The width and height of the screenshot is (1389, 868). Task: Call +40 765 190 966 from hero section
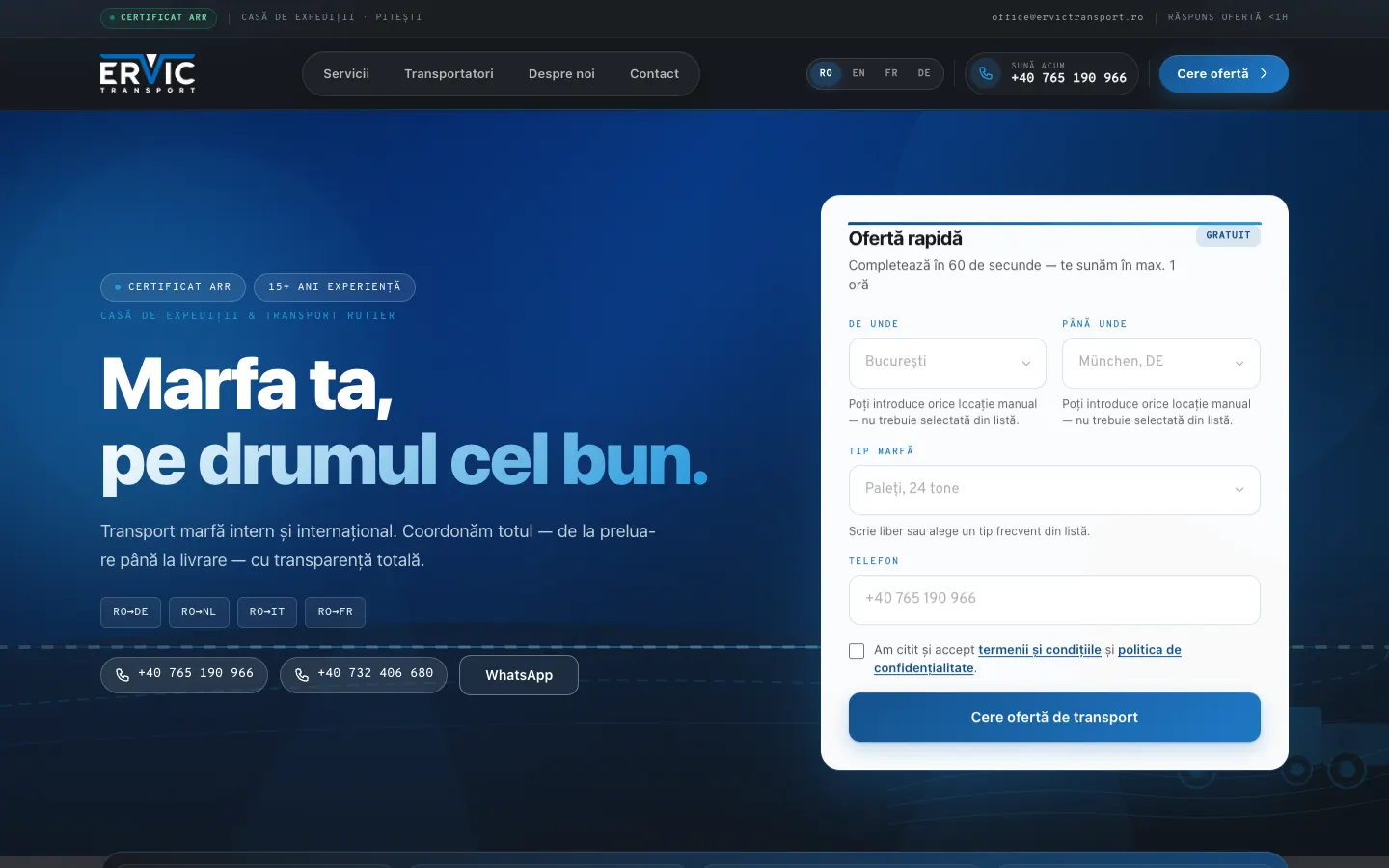184,674
